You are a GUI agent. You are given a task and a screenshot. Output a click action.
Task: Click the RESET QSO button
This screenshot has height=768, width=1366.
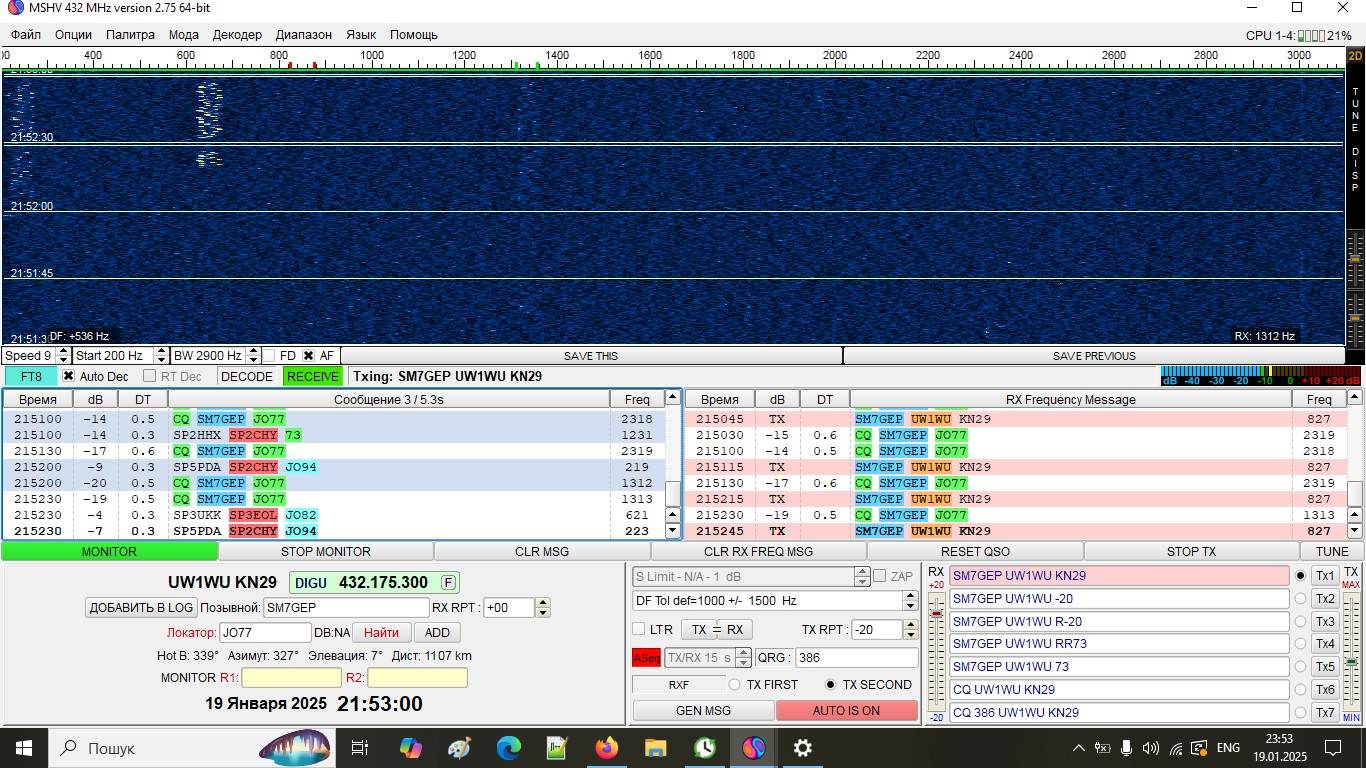point(975,551)
